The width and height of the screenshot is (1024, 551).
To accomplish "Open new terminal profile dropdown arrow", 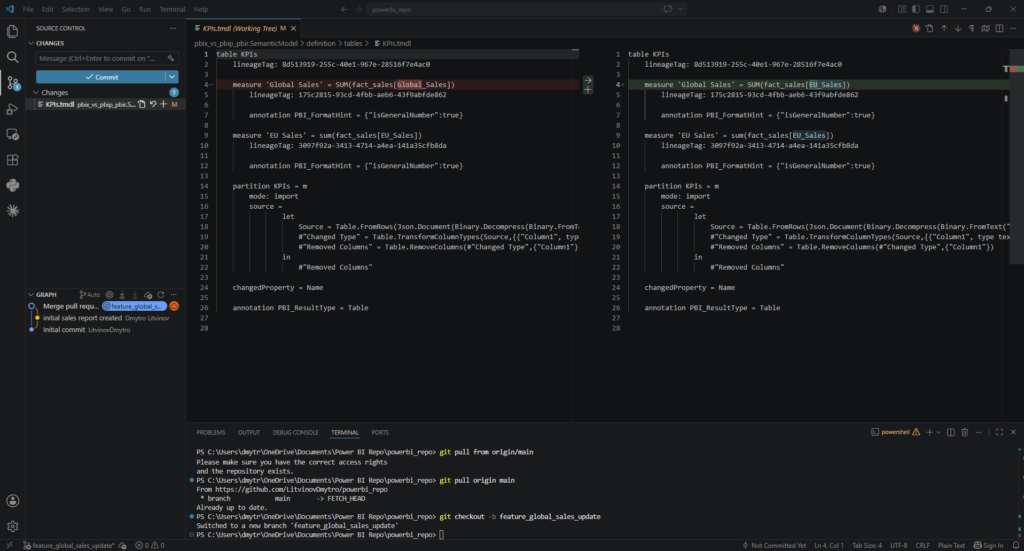I will point(938,432).
